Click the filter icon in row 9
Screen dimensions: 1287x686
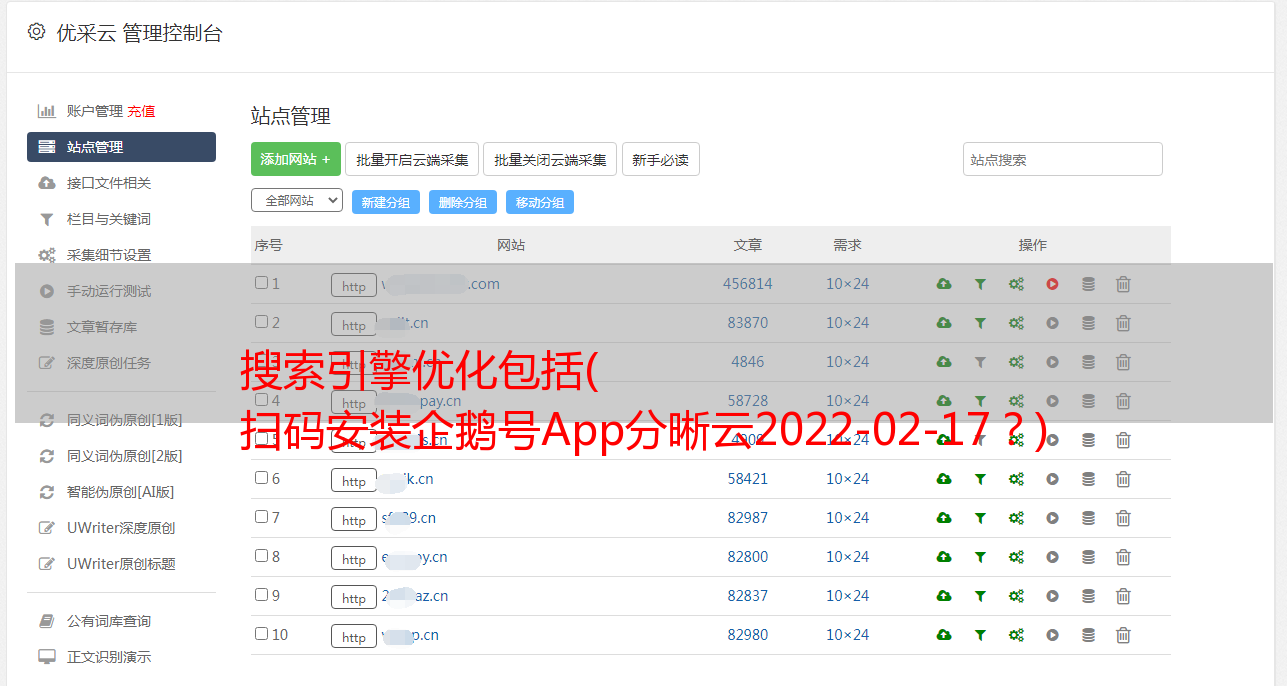[x=980, y=596]
